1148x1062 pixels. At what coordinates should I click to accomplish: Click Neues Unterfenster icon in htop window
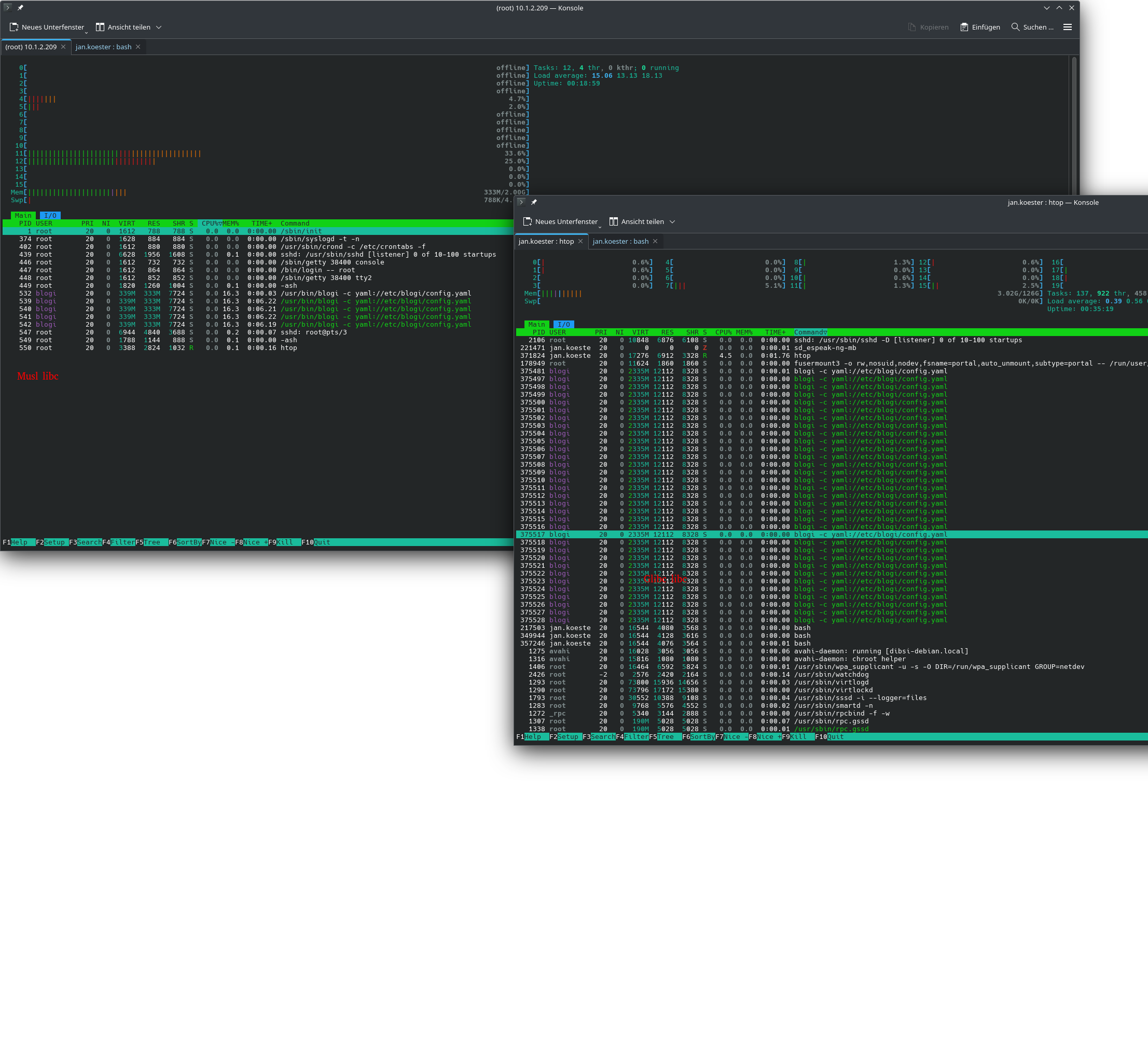527,222
